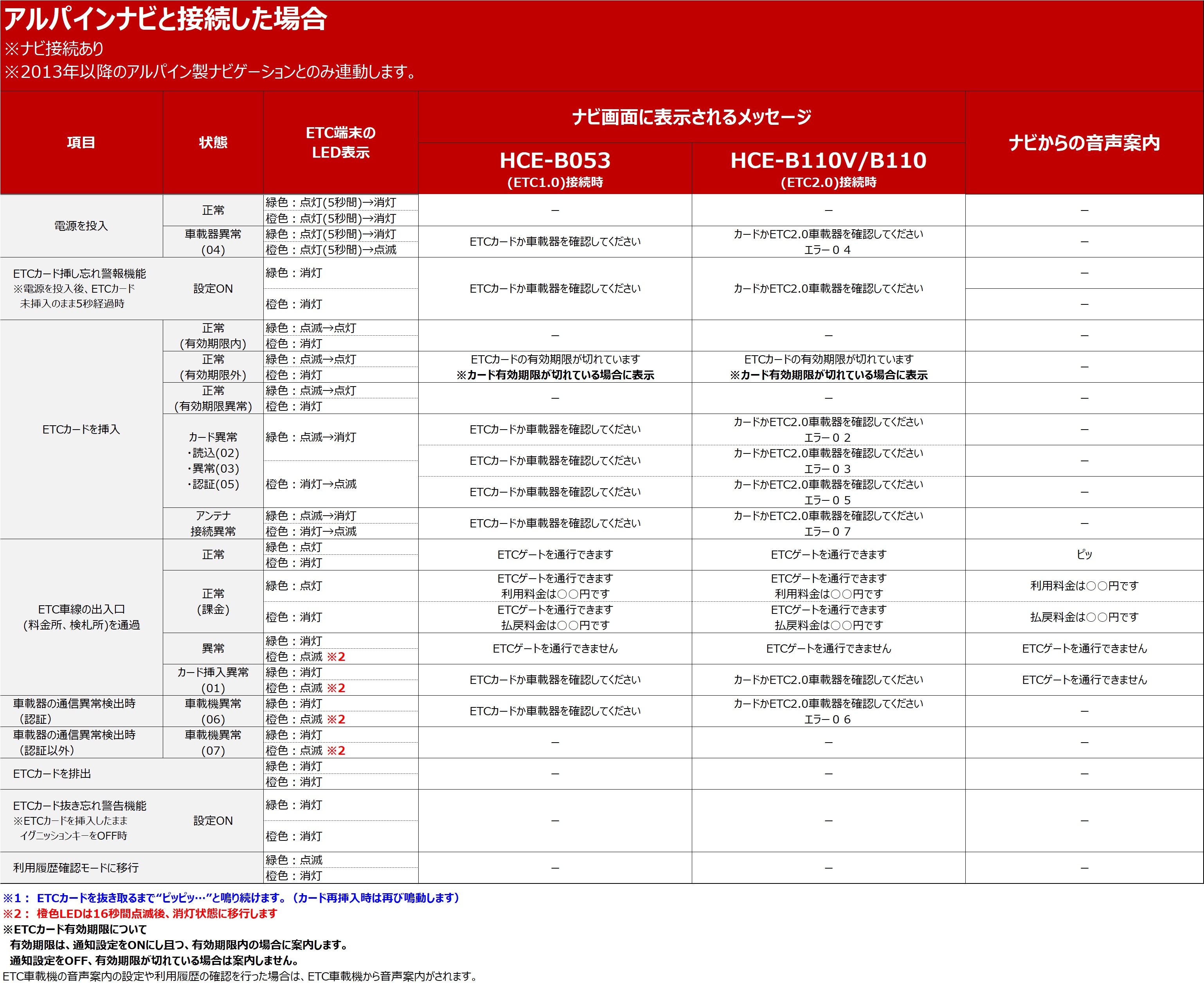Screen dimensions: 1204x984
Task: Click the ETCカードを排出 row label
Action: (52, 774)
